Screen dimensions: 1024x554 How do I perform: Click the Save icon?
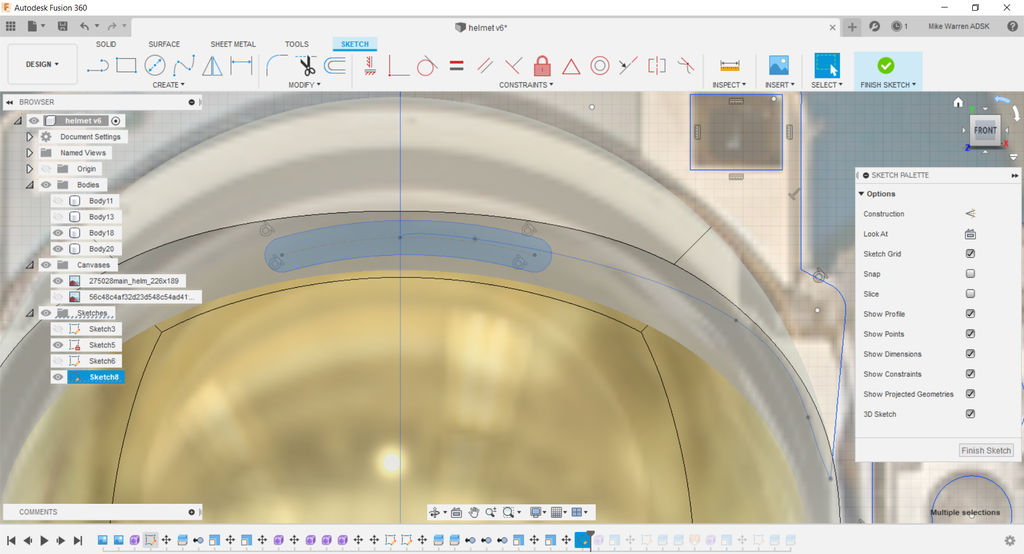(x=63, y=26)
